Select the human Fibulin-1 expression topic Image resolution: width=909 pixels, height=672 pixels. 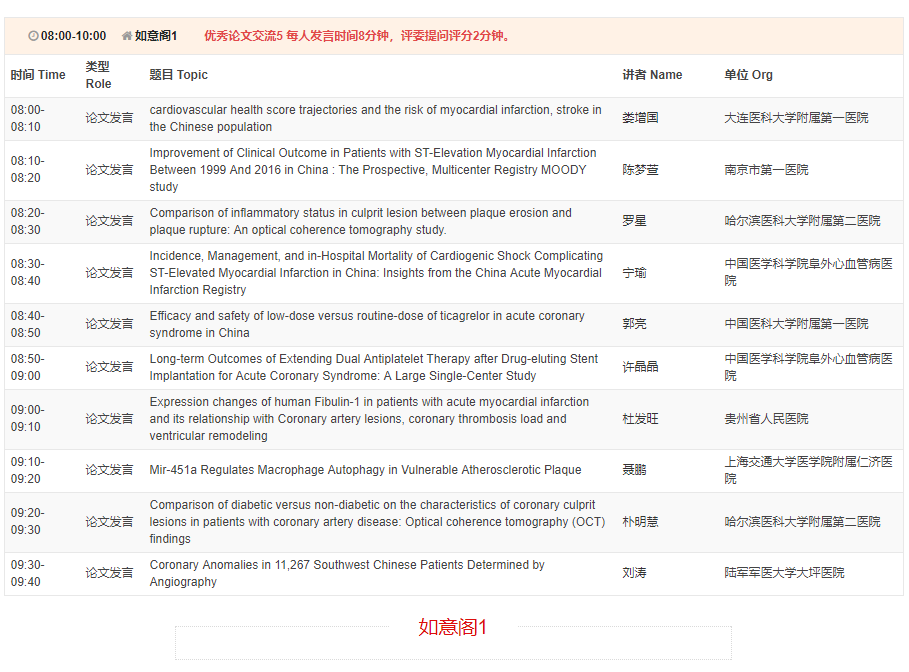click(x=369, y=419)
